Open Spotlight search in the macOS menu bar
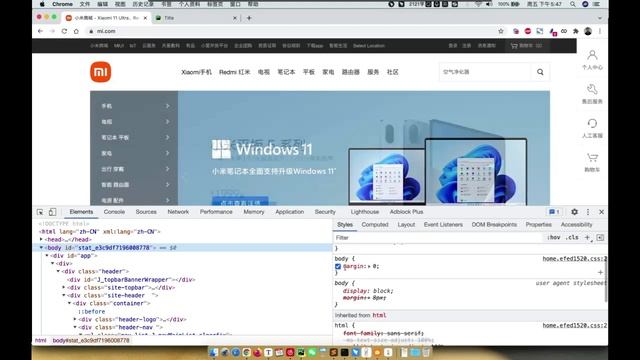 (x=573, y=4)
